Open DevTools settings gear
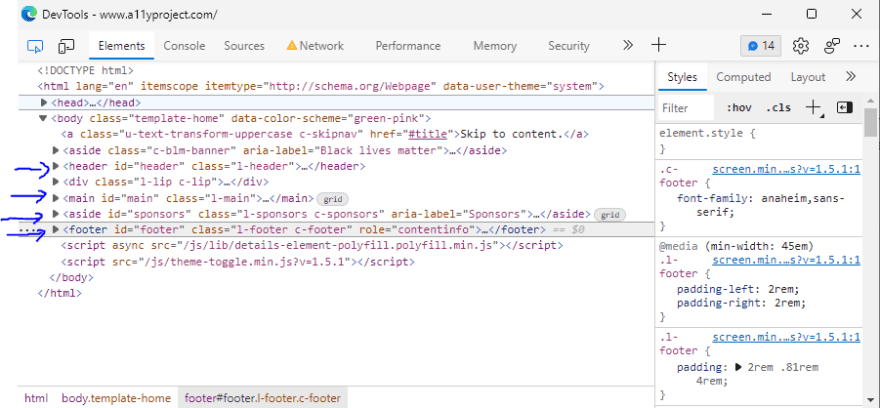 [800, 46]
